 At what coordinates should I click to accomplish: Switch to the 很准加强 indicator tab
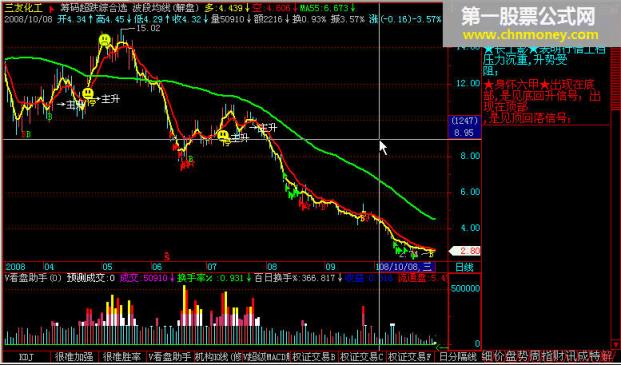pyautogui.click(x=75, y=357)
